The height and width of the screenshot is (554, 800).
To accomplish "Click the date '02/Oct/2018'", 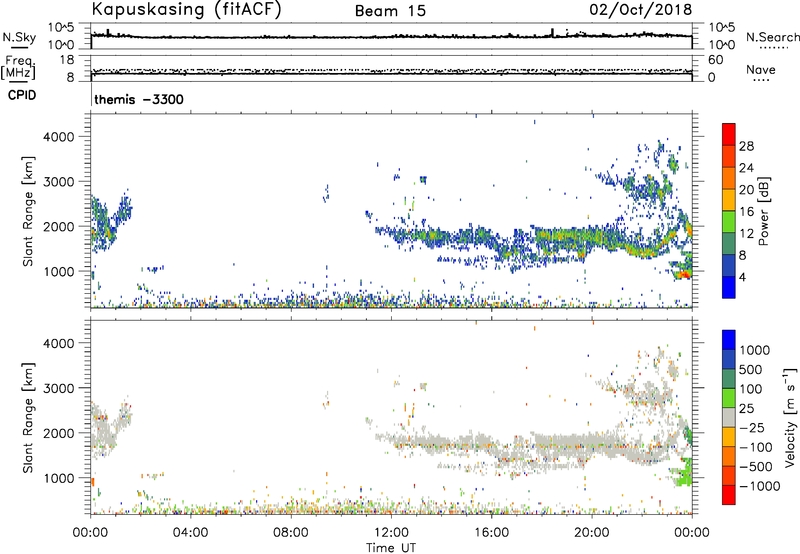I will [x=641, y=10].
